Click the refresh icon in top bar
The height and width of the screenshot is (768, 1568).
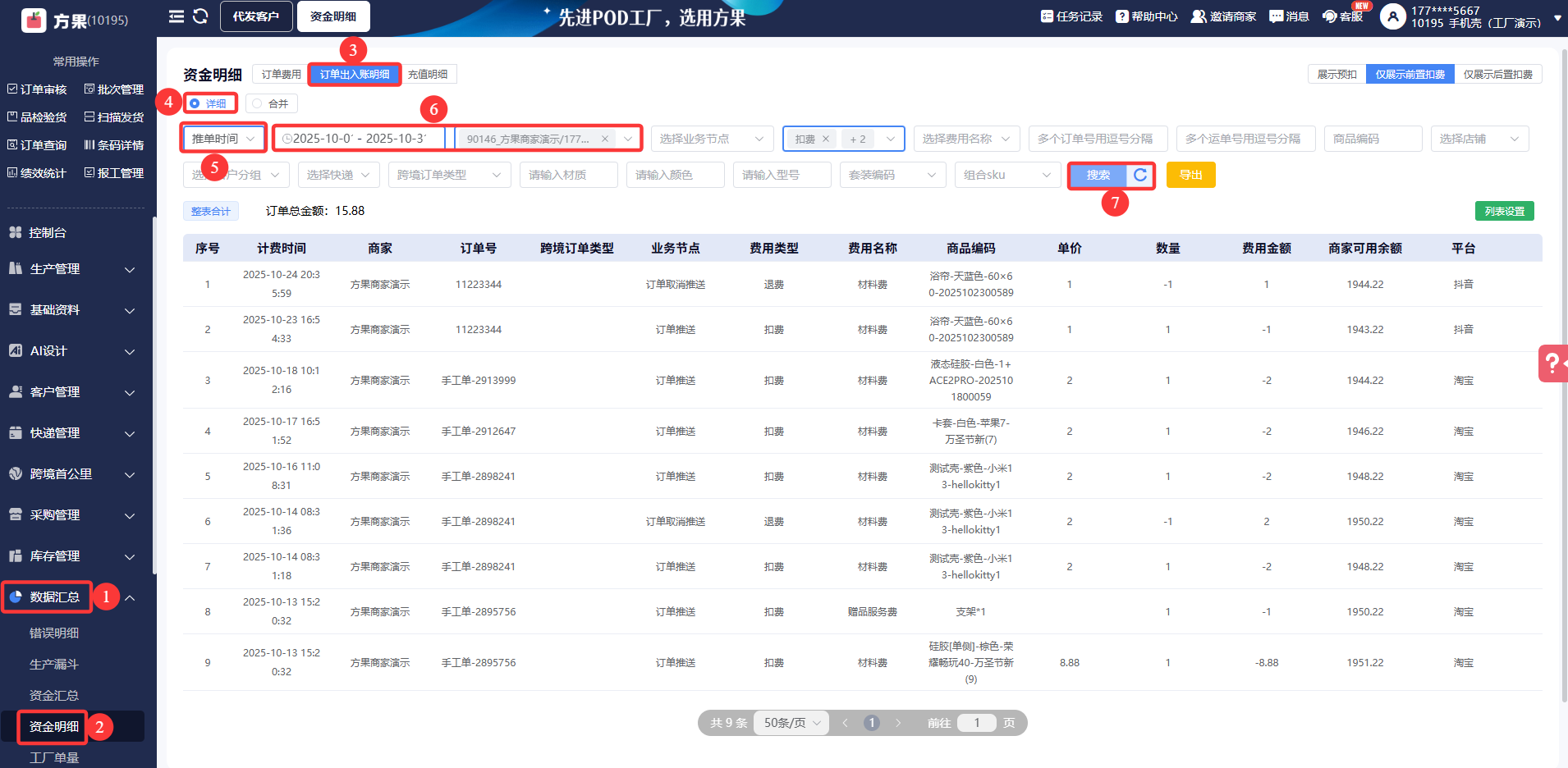pos(200,16)
